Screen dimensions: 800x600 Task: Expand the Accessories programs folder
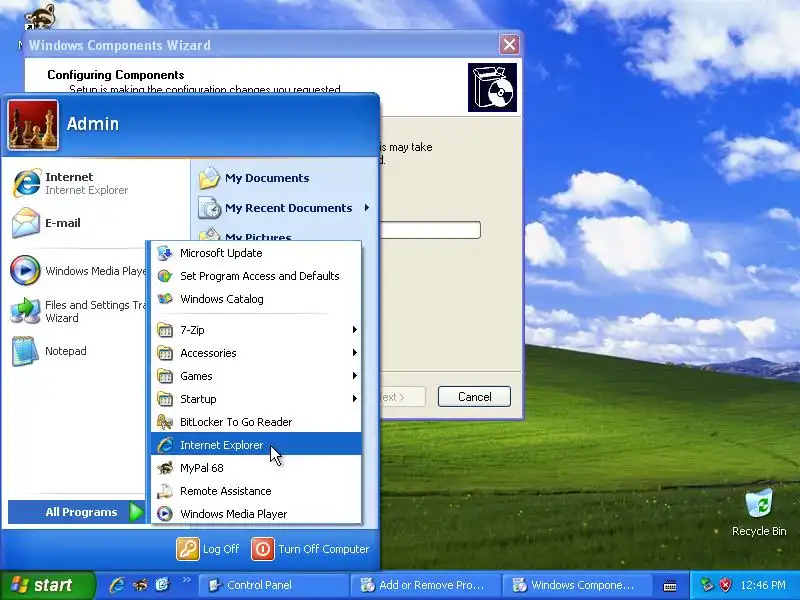tap(256, 353)
